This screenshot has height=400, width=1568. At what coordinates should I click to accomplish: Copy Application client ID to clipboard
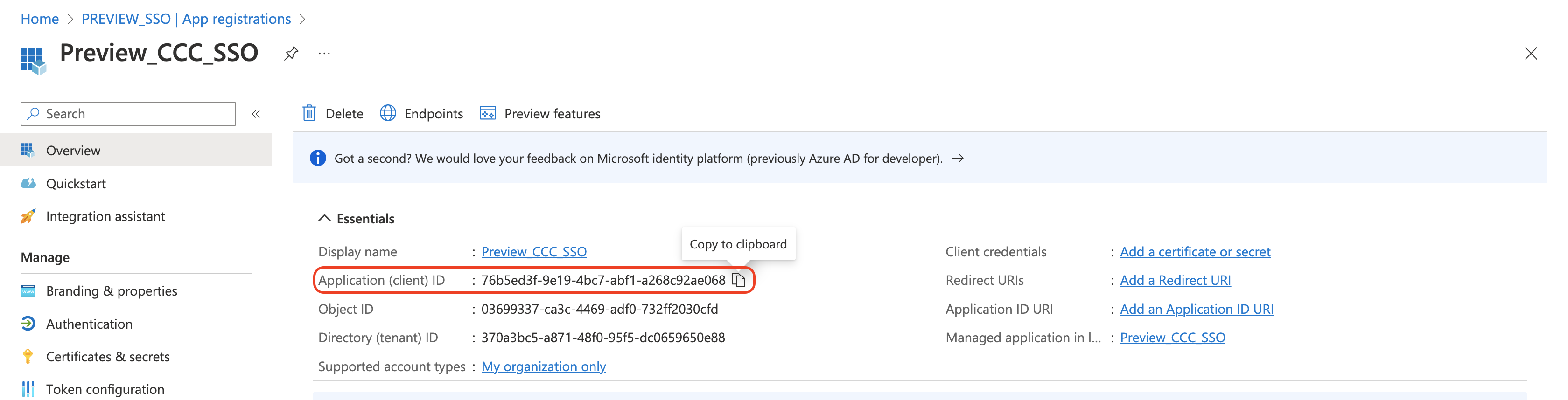click(x=738, y=280)
